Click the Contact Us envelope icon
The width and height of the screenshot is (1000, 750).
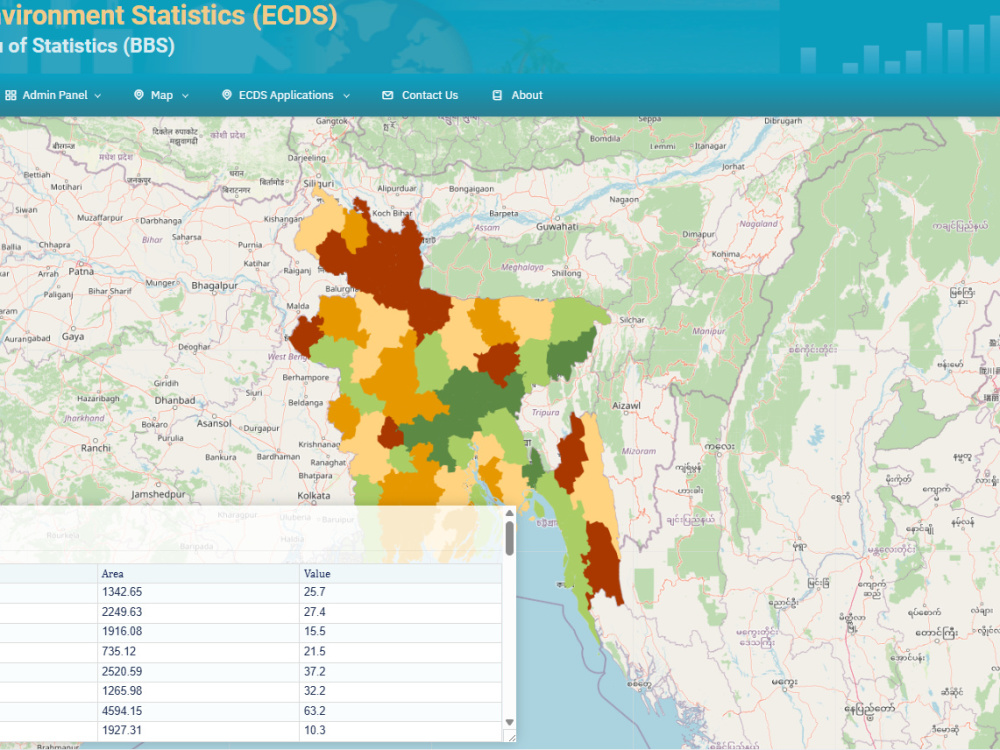click(x=388, y=95)
